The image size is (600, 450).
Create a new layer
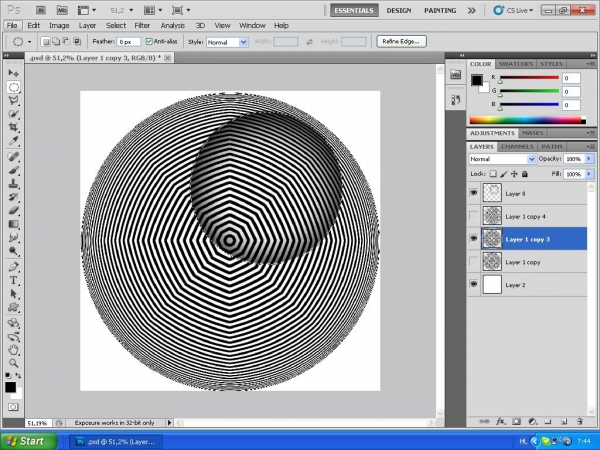click(564, 421)
